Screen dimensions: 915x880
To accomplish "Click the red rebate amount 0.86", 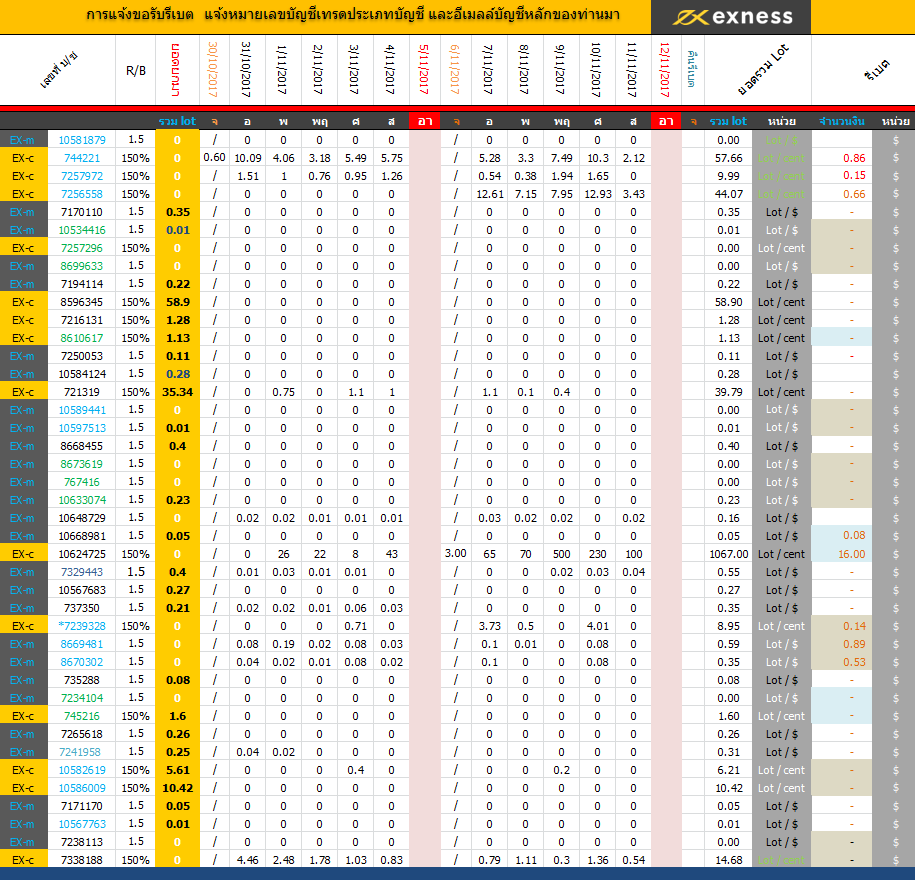I will 854,158.
